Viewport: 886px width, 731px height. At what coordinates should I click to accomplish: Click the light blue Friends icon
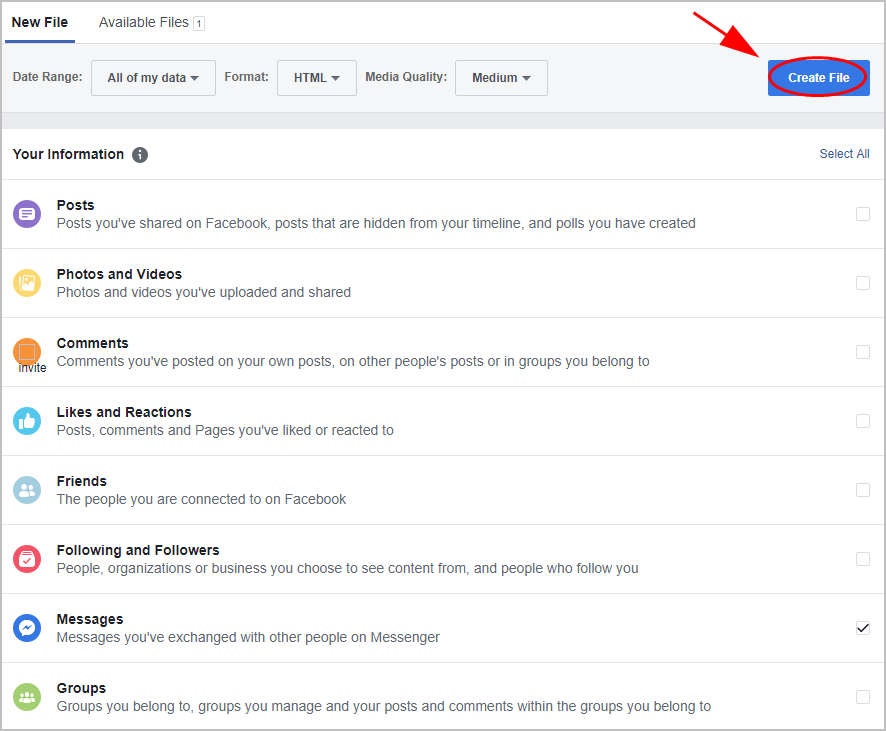(27, 490)
